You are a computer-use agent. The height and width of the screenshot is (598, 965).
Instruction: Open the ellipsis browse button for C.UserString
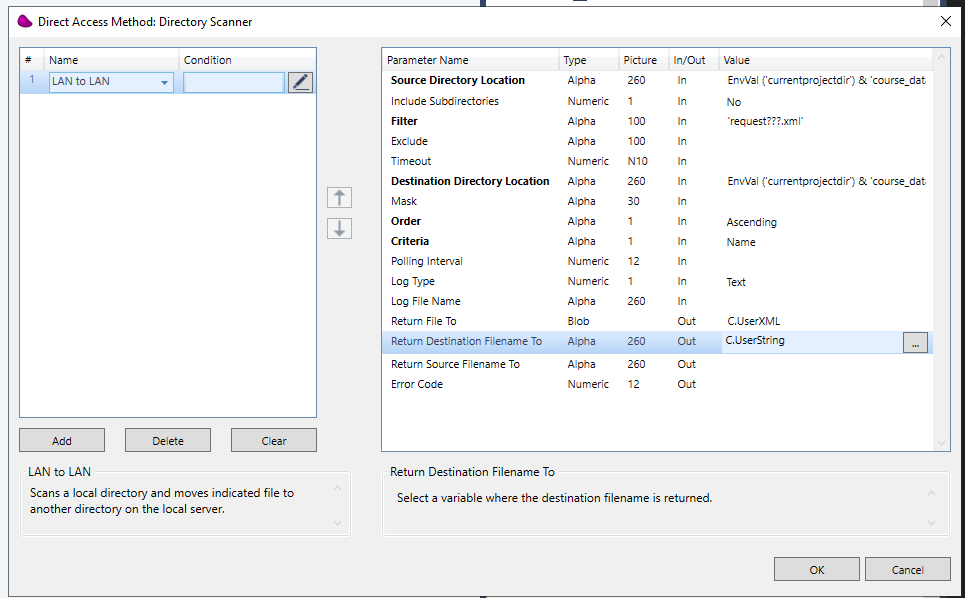click(x=915, y=343)
